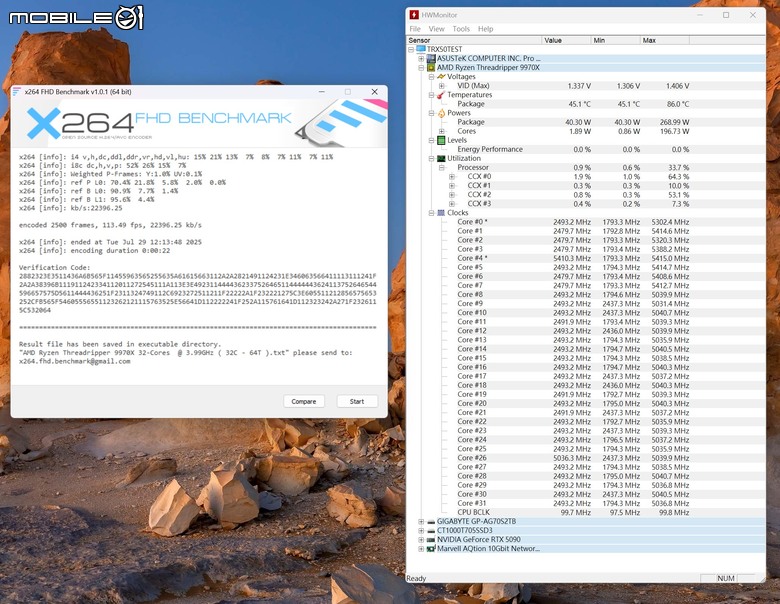Viewport: 780px width, 604px height.
Task: Click the x264.fhd.benchmark@gmail.com address text
Action: pos(75,361)
